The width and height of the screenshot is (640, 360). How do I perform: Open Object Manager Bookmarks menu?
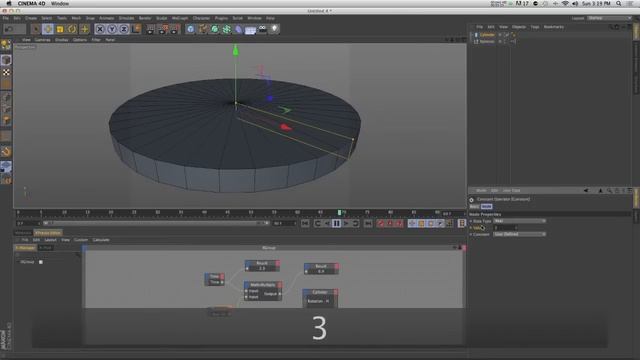(x=553, y=27)
